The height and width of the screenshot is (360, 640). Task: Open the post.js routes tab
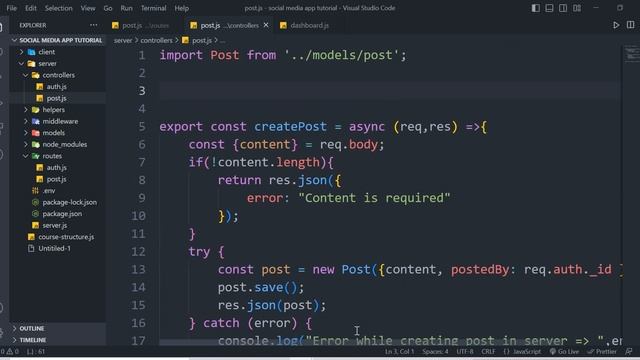(141, 25)
